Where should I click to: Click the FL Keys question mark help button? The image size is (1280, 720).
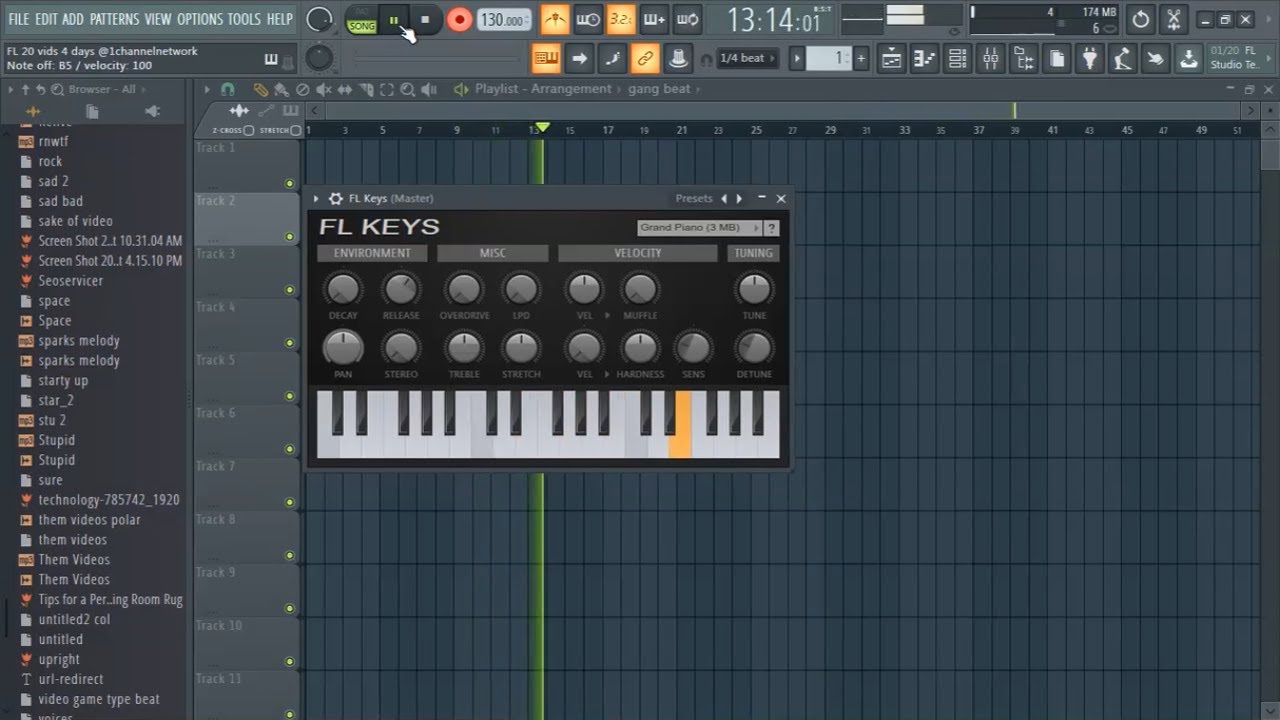click(771, 228)
